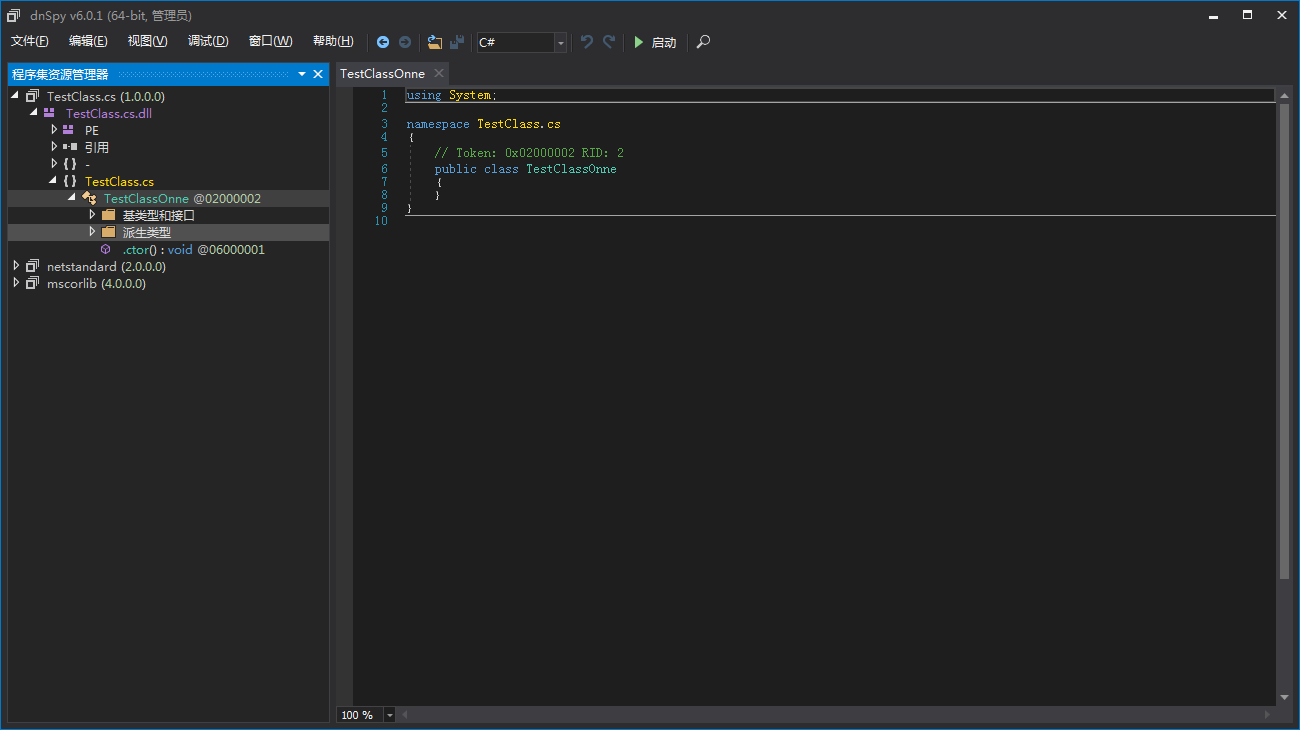Switch to the TestClassOnne tab
Screen dimensions: 1300x730
[382, 74]
